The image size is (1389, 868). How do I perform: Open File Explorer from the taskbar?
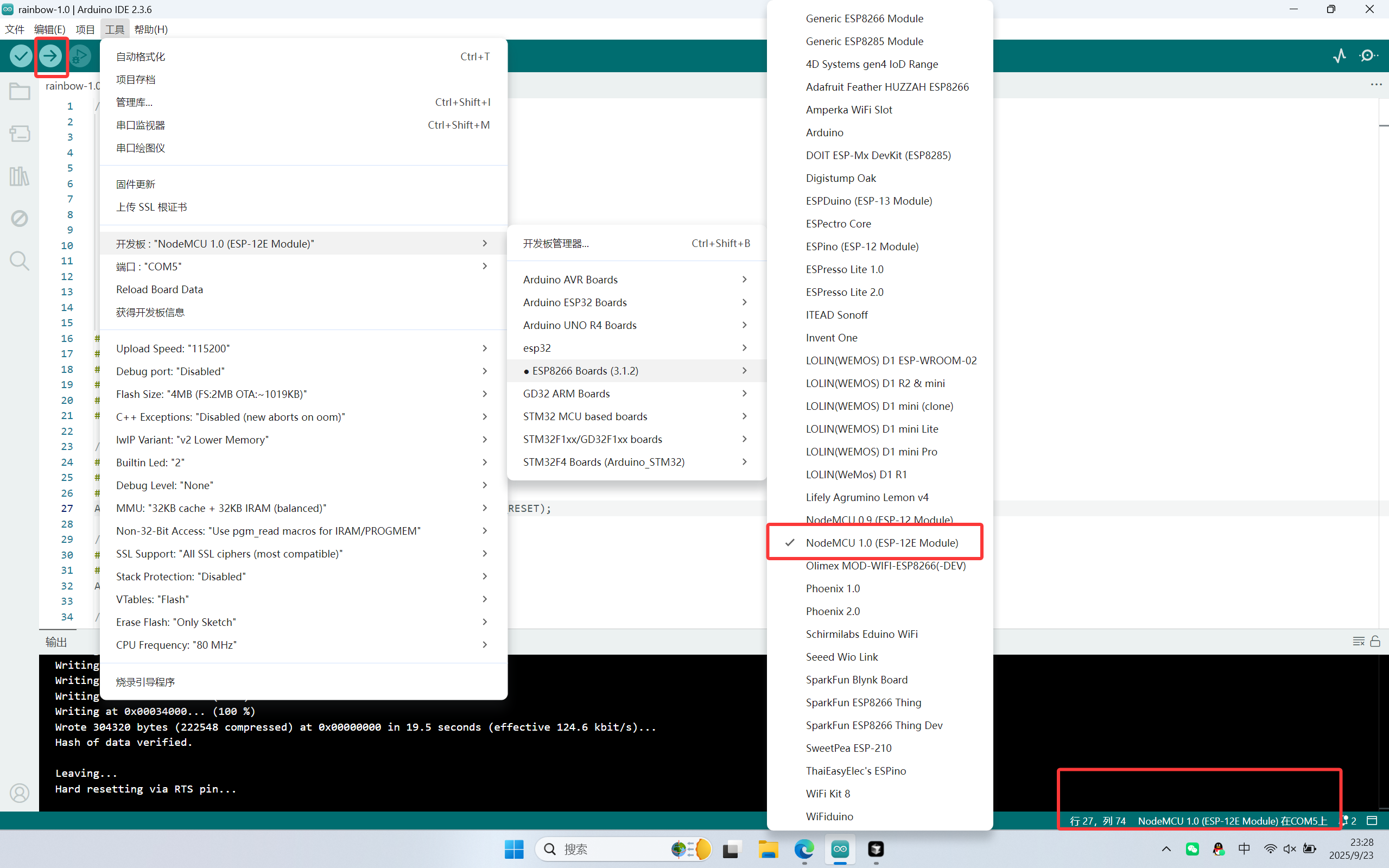pos(768,849)
